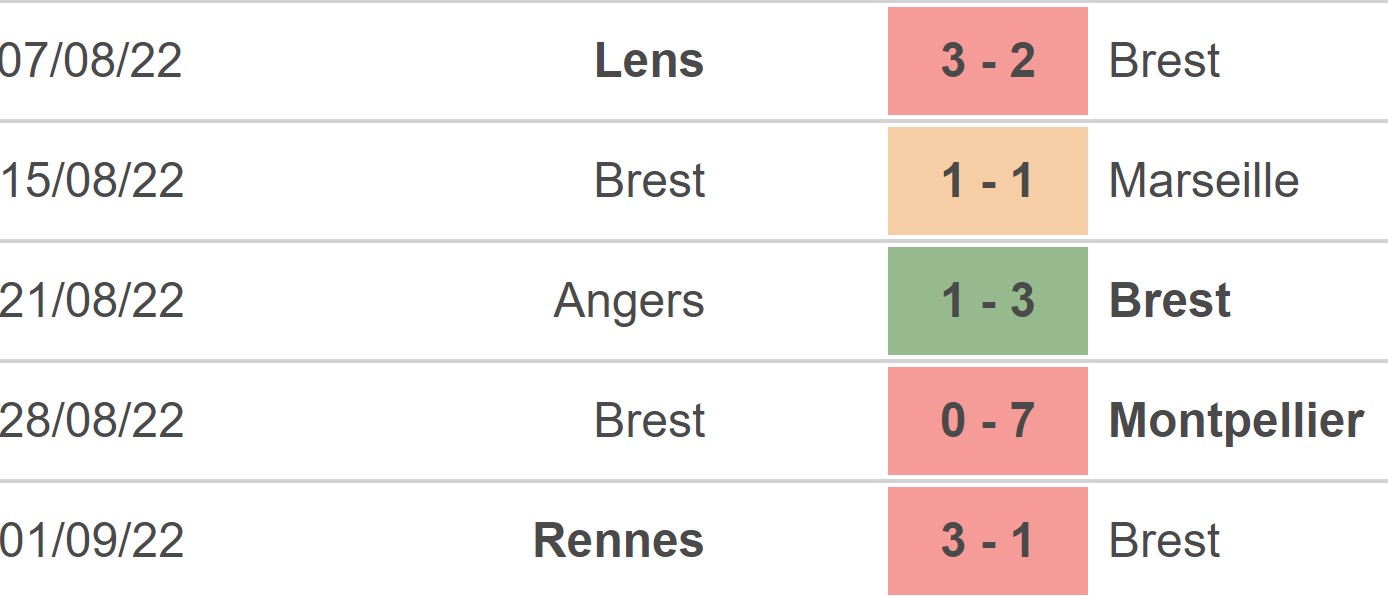Click the date 15/08/22

[91, 181]
